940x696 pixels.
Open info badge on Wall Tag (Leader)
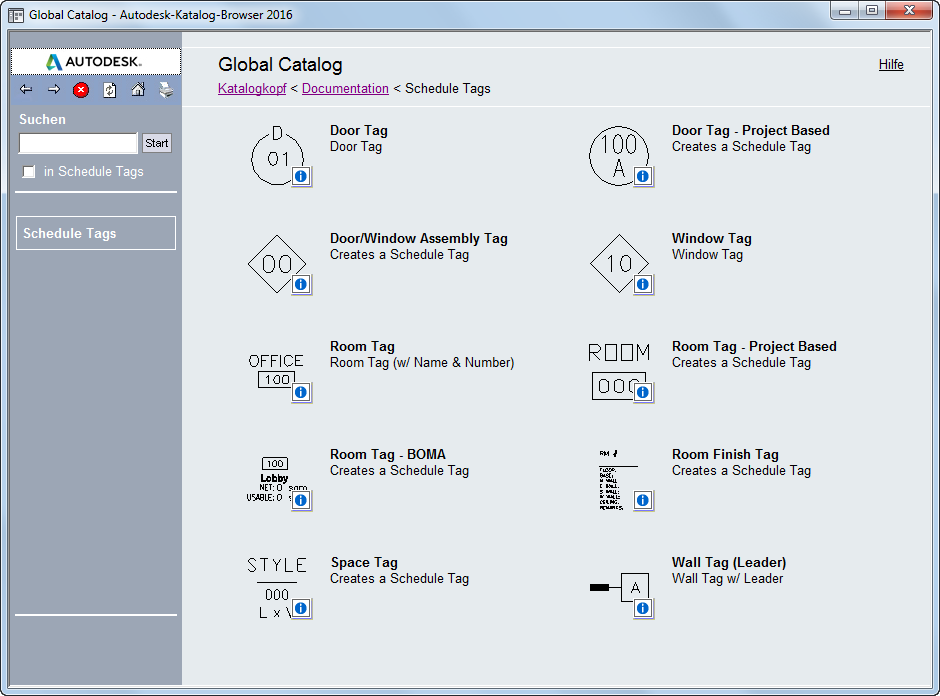tap(643, 608)
